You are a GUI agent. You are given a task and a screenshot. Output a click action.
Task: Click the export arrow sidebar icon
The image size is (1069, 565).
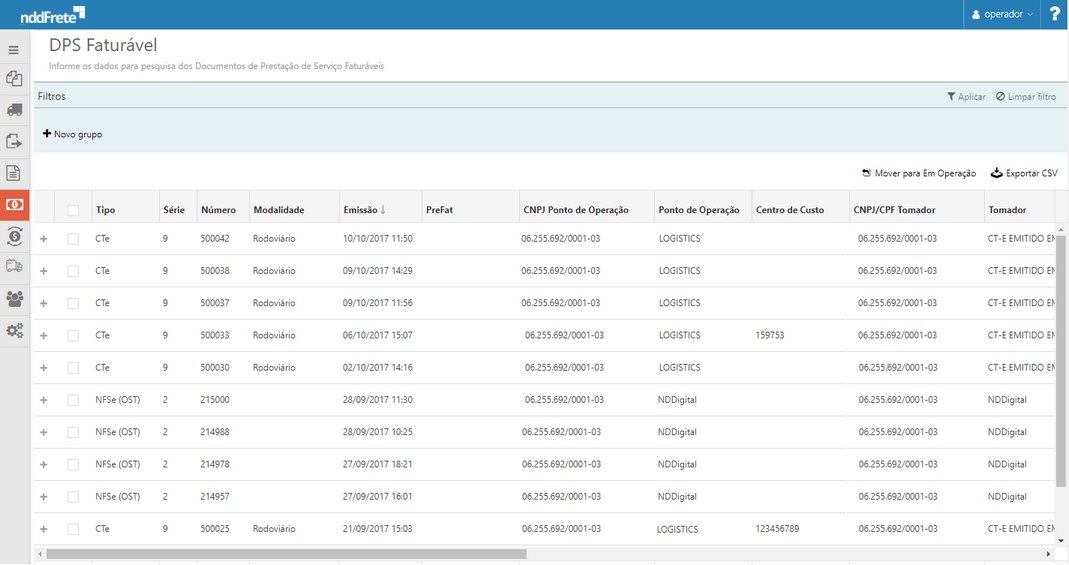pyautogui.click(x=14, y=141)
